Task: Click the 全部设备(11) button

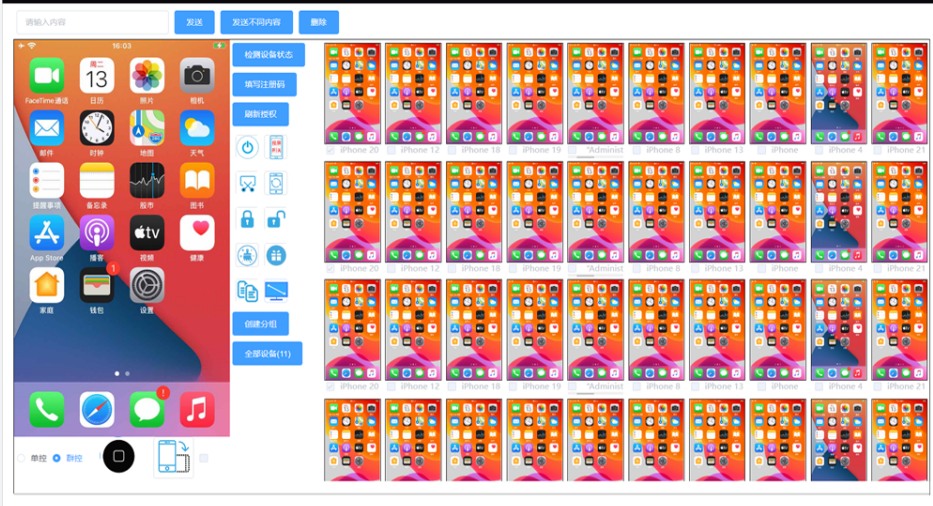Action: click(x=268, y=354)
